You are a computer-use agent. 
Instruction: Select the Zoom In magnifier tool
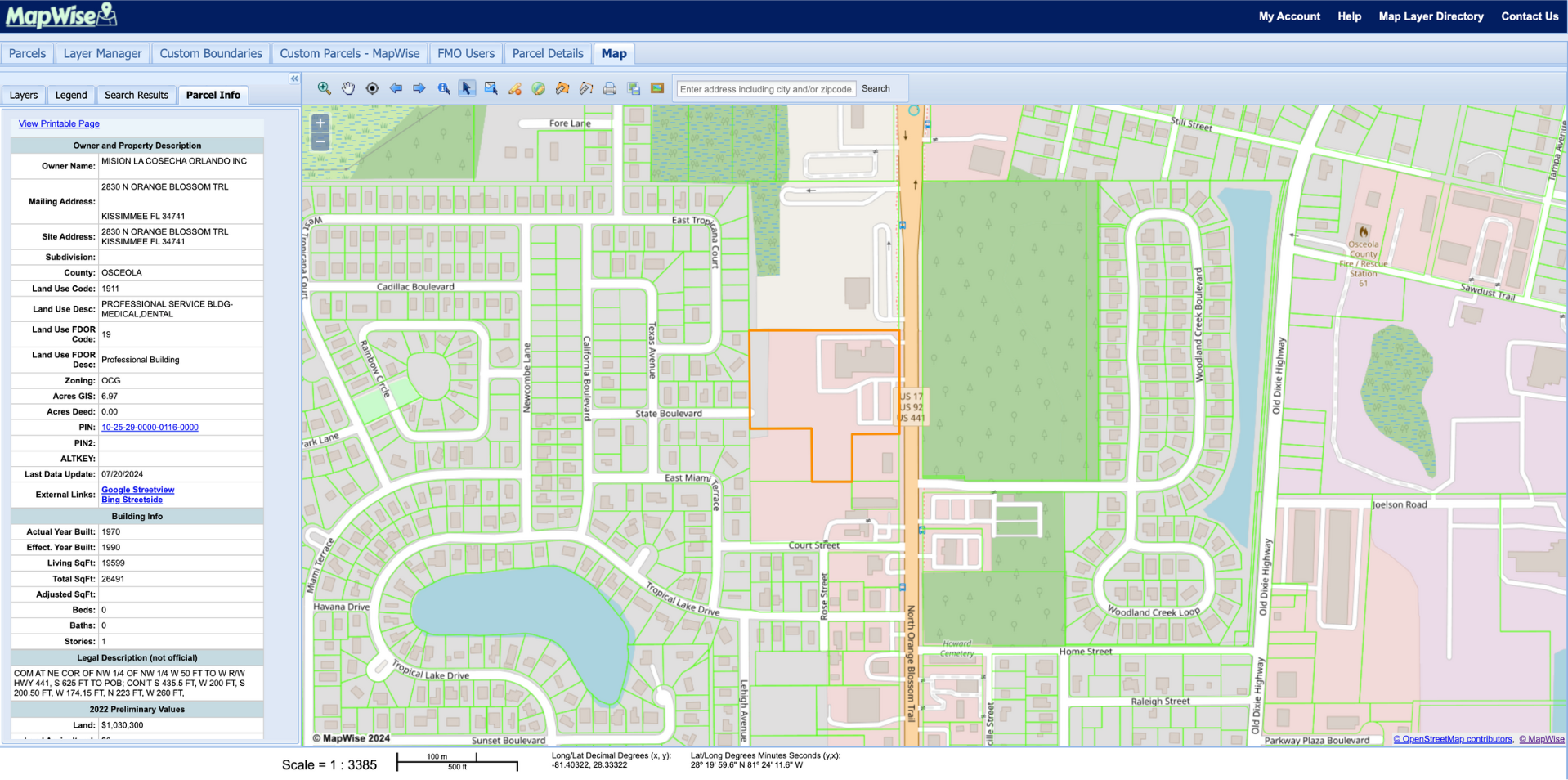323,88
